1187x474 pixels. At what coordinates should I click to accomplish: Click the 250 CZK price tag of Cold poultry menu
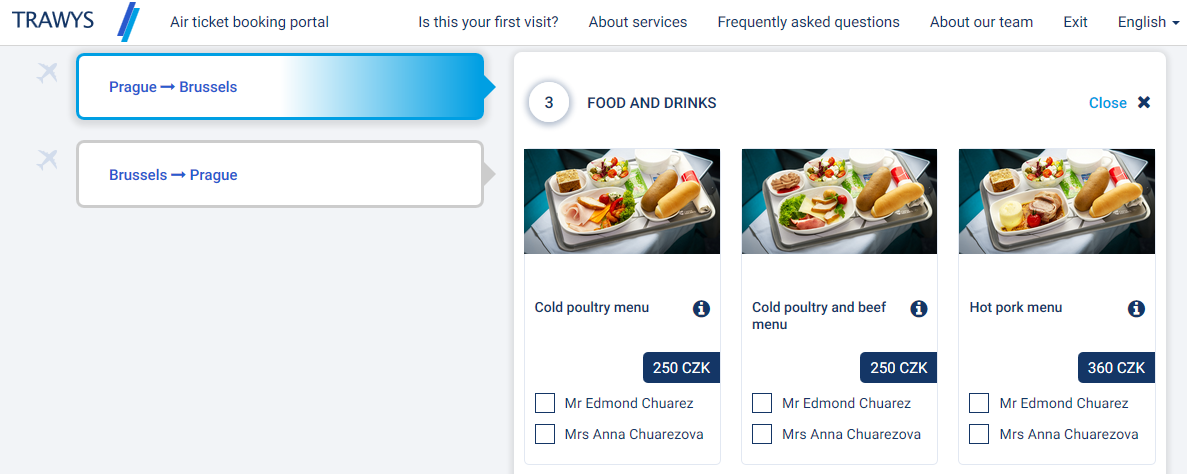pyautogui.click(x=681, y=368)
